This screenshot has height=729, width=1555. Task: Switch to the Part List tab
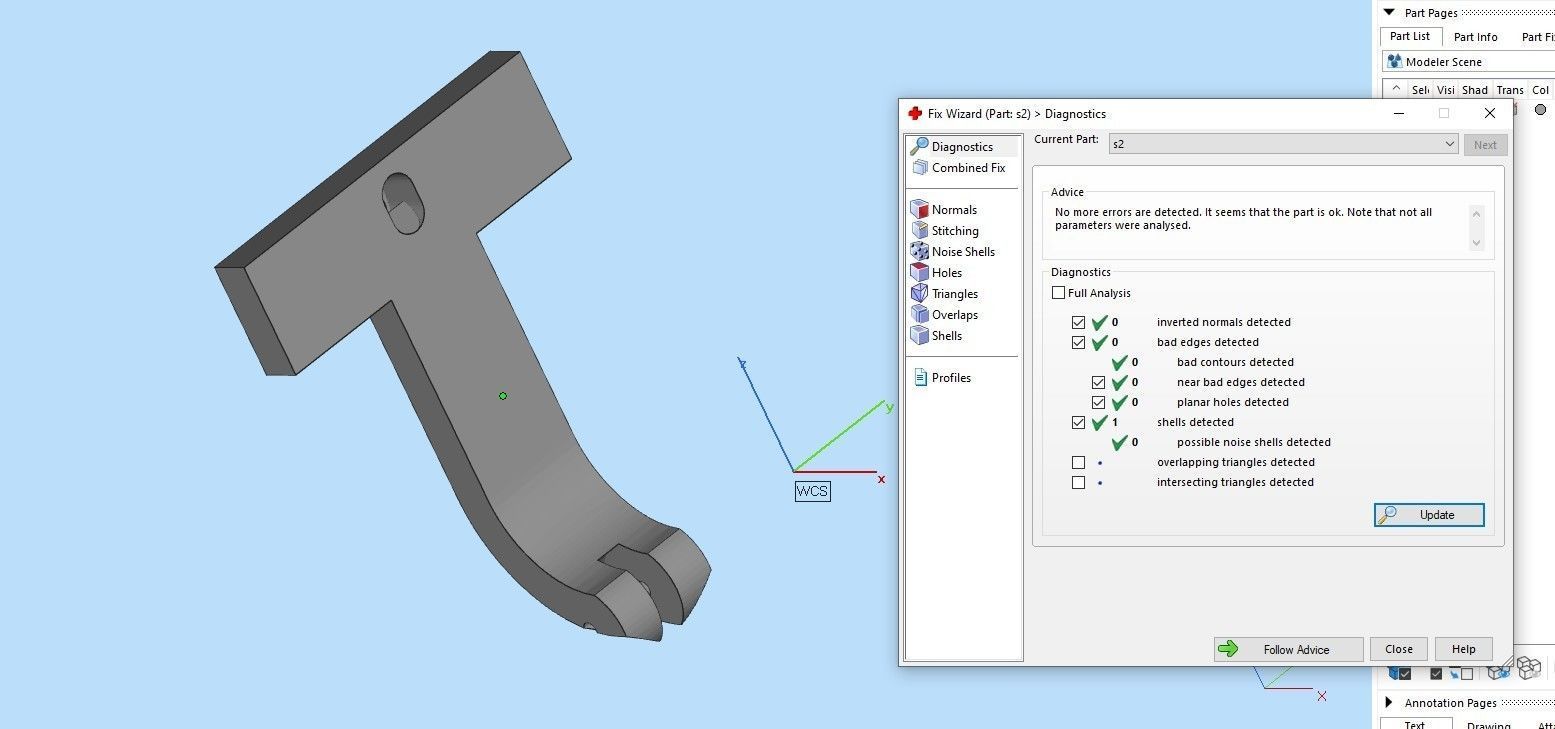1410,37
